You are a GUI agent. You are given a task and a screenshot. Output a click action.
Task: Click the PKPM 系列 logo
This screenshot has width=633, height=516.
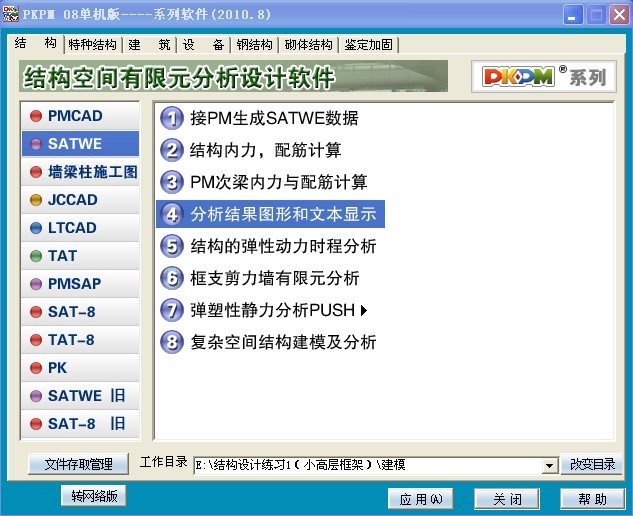pyautogui.click(x=544, y=77)
